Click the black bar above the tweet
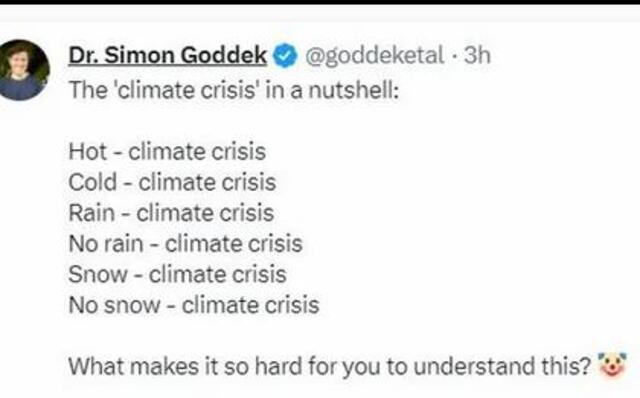The image size is (640, 398). pyautogui.click(x=320, y=2)
